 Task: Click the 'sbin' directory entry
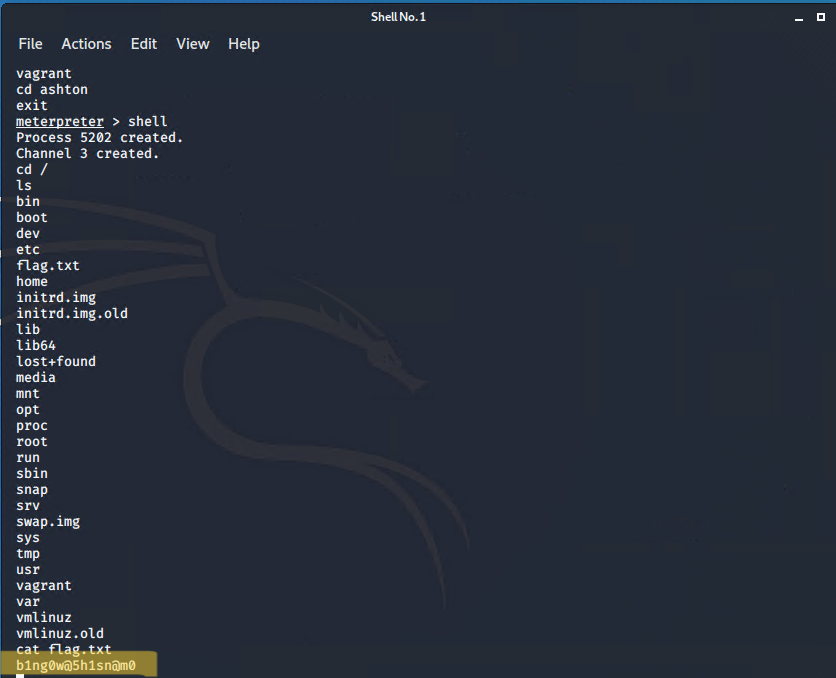32,474
